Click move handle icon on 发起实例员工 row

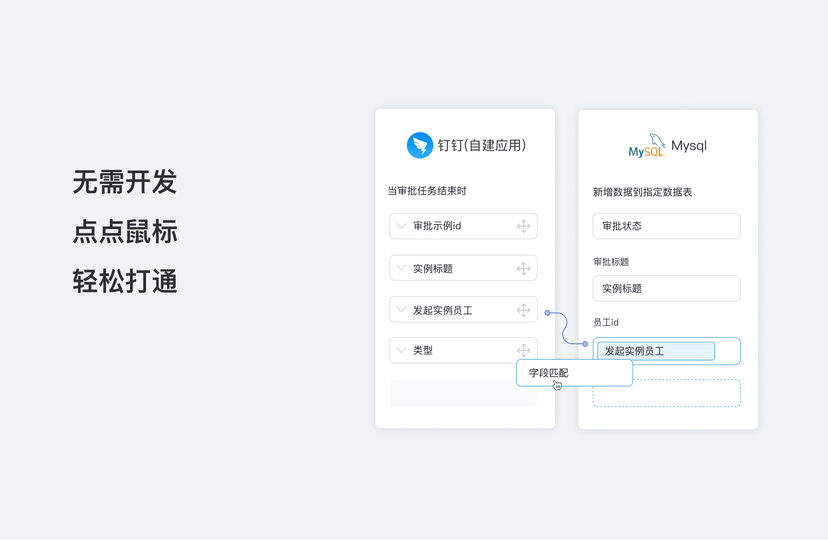click(x=523, y=310)
